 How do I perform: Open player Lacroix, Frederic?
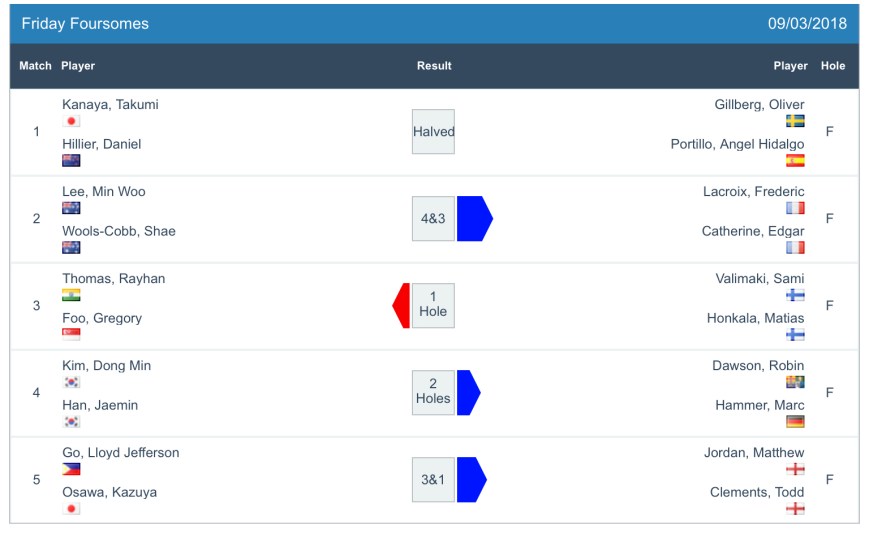[753, 191]
